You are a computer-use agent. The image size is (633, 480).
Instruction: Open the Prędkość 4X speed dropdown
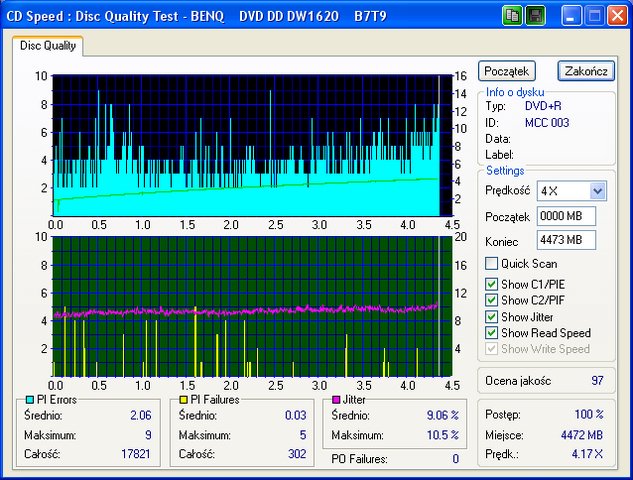click(x=597, y=191)
